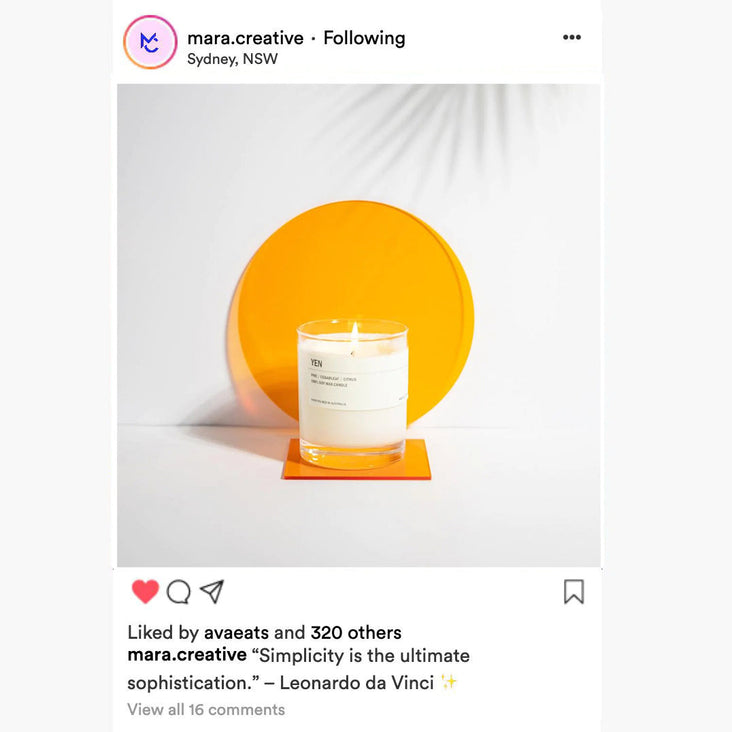732x732 pixels.
Task: Open mara.creative username in the caption
Action: (187, 655)
